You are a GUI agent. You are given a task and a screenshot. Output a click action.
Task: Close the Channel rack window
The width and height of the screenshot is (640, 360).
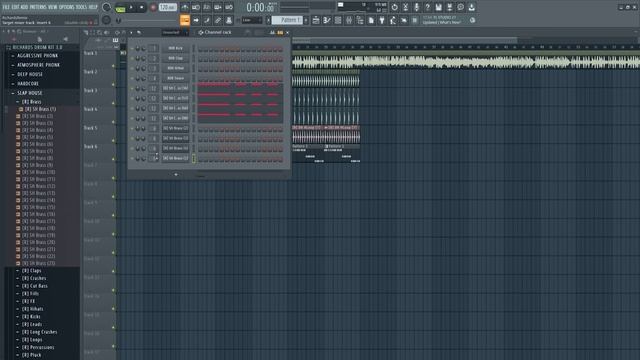[x=287, y=32]
